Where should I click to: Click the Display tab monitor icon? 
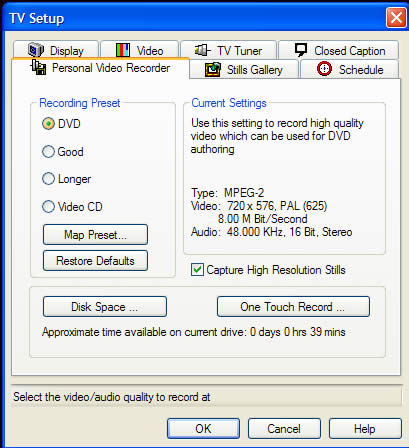[36, 50]
